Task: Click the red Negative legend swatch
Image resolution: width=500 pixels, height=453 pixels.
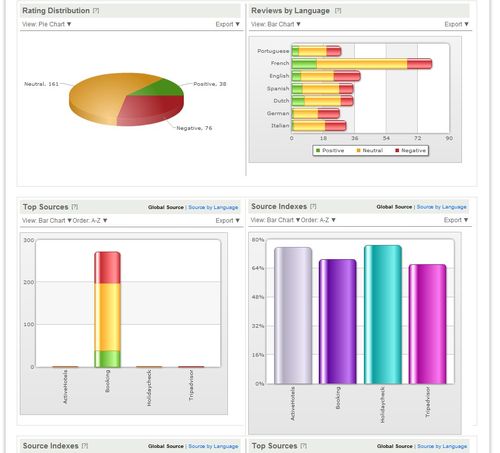Action: [x=397, y=151]
